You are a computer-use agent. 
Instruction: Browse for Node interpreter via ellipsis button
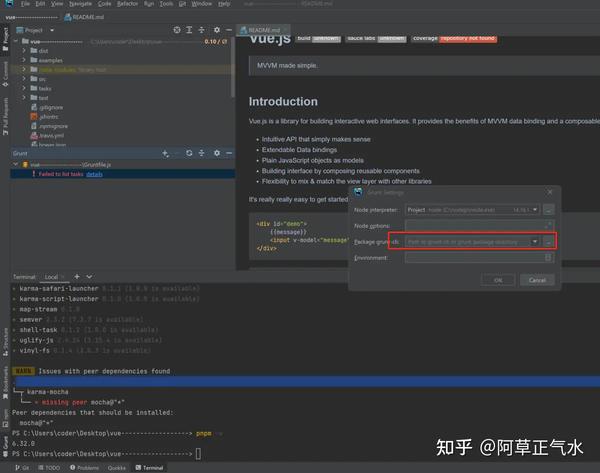pos(548,210)
